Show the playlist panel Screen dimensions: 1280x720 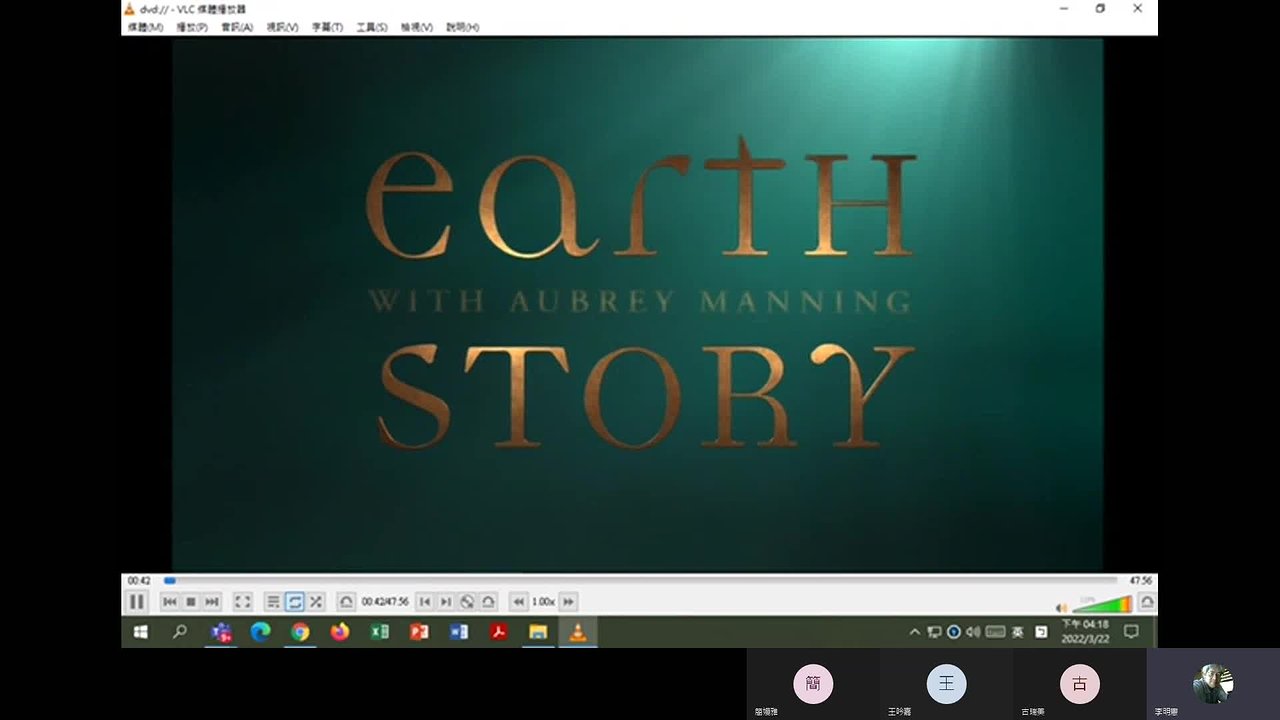coord(272,602)
